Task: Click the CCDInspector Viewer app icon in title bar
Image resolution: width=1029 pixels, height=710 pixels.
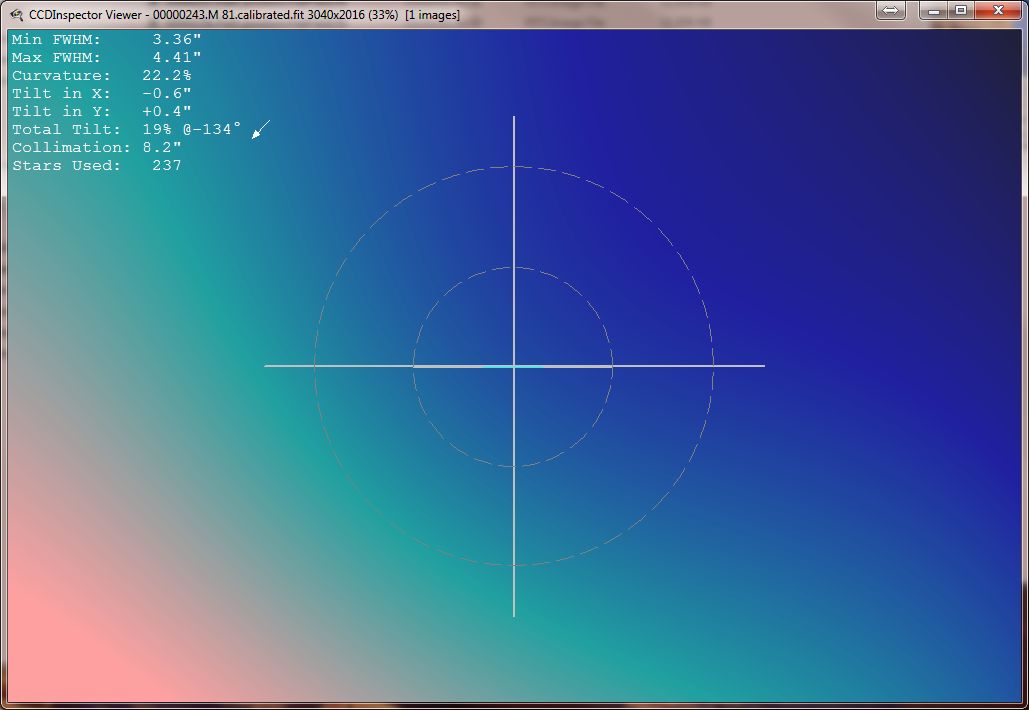Action: [x=16, y=14]
